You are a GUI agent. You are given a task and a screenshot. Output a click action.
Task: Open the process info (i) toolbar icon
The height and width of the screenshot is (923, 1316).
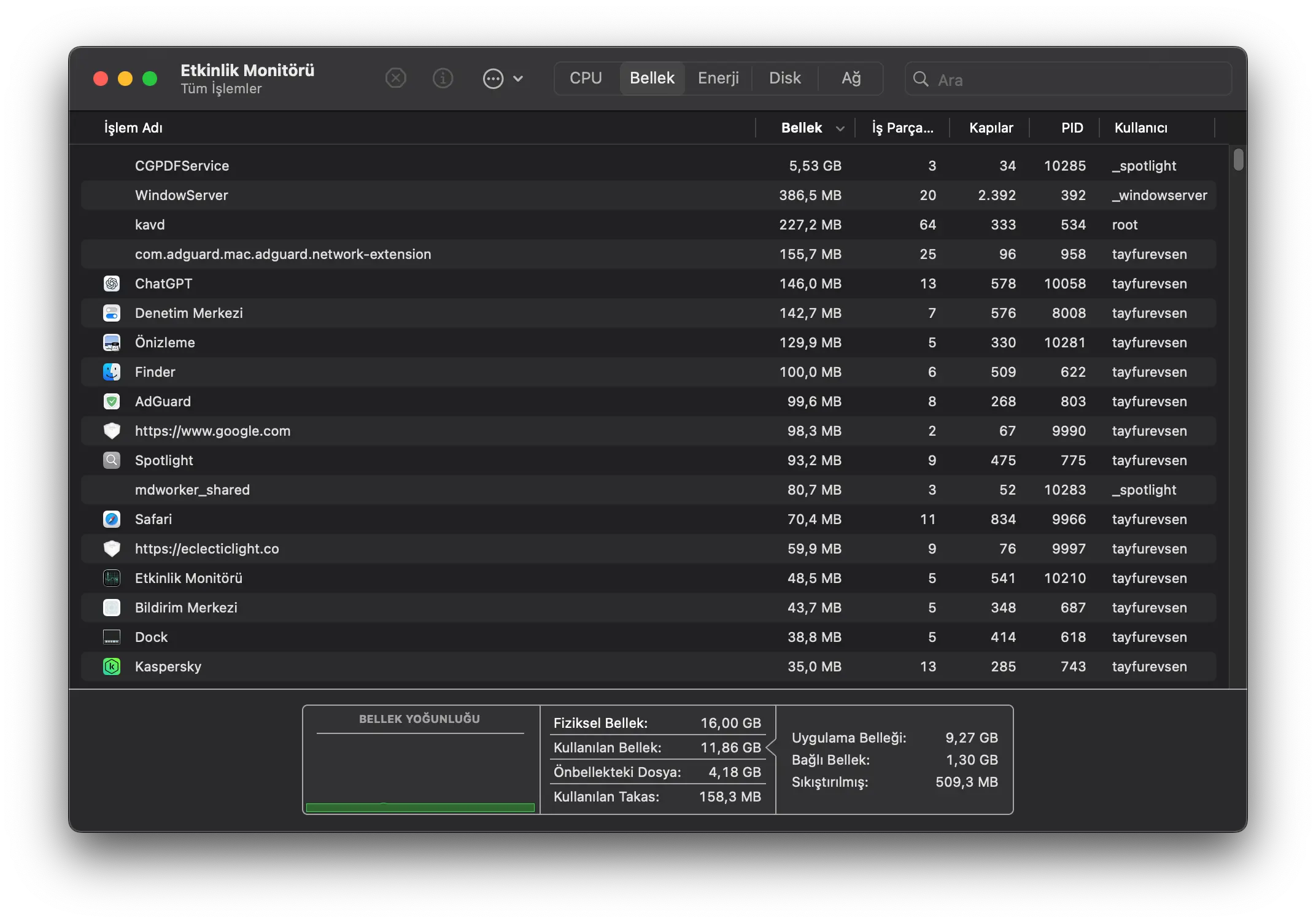443,79
